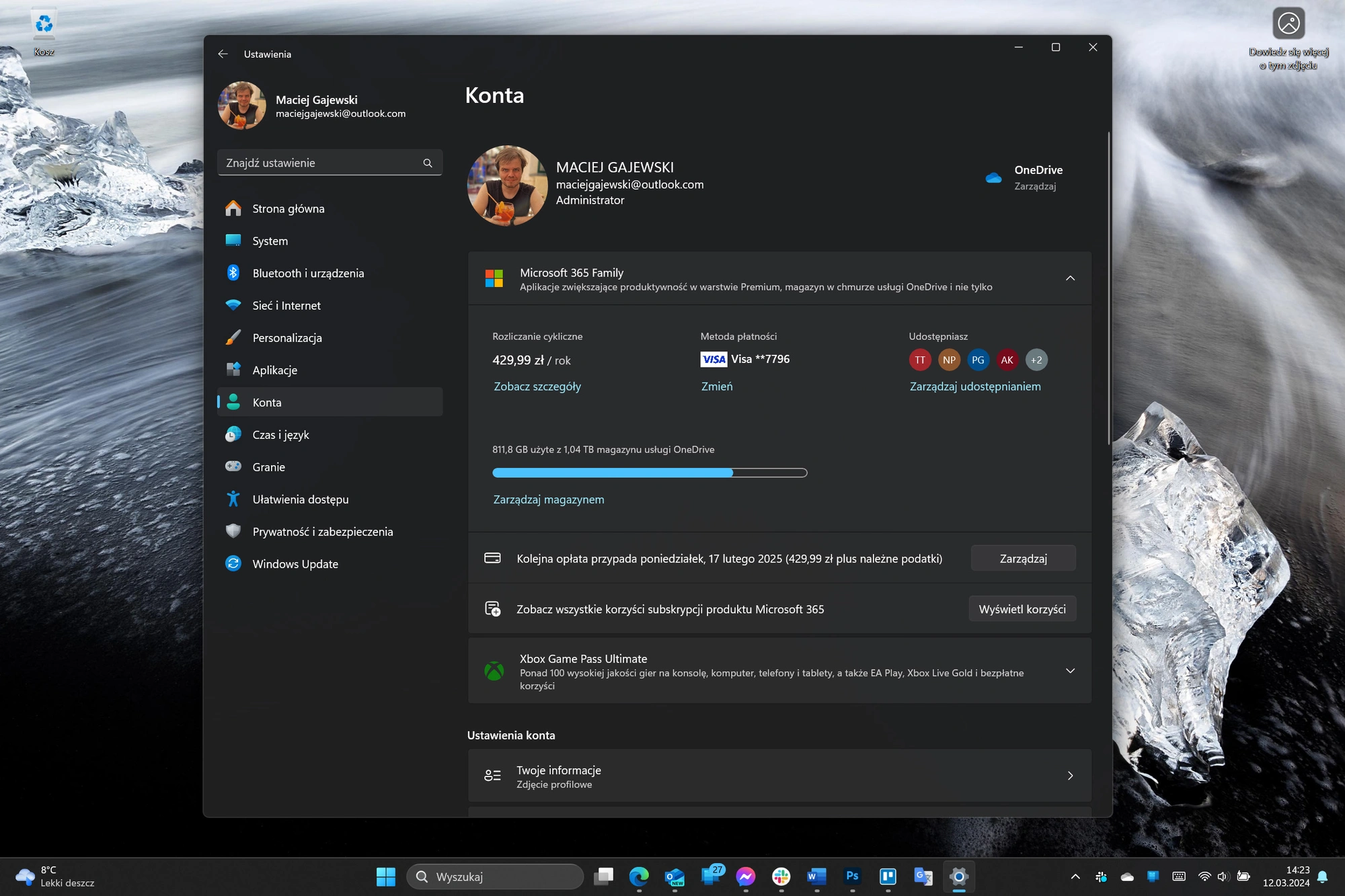1345x896 pixels.
Task: Select Konta in the sidebar
Action: point(330,402)
